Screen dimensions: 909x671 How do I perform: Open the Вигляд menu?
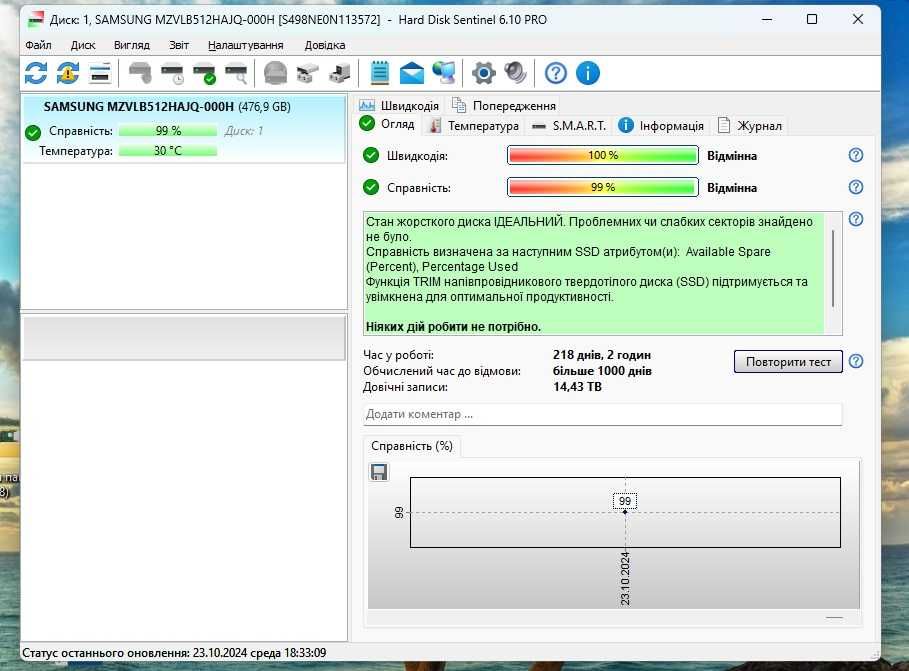point(132,45)
